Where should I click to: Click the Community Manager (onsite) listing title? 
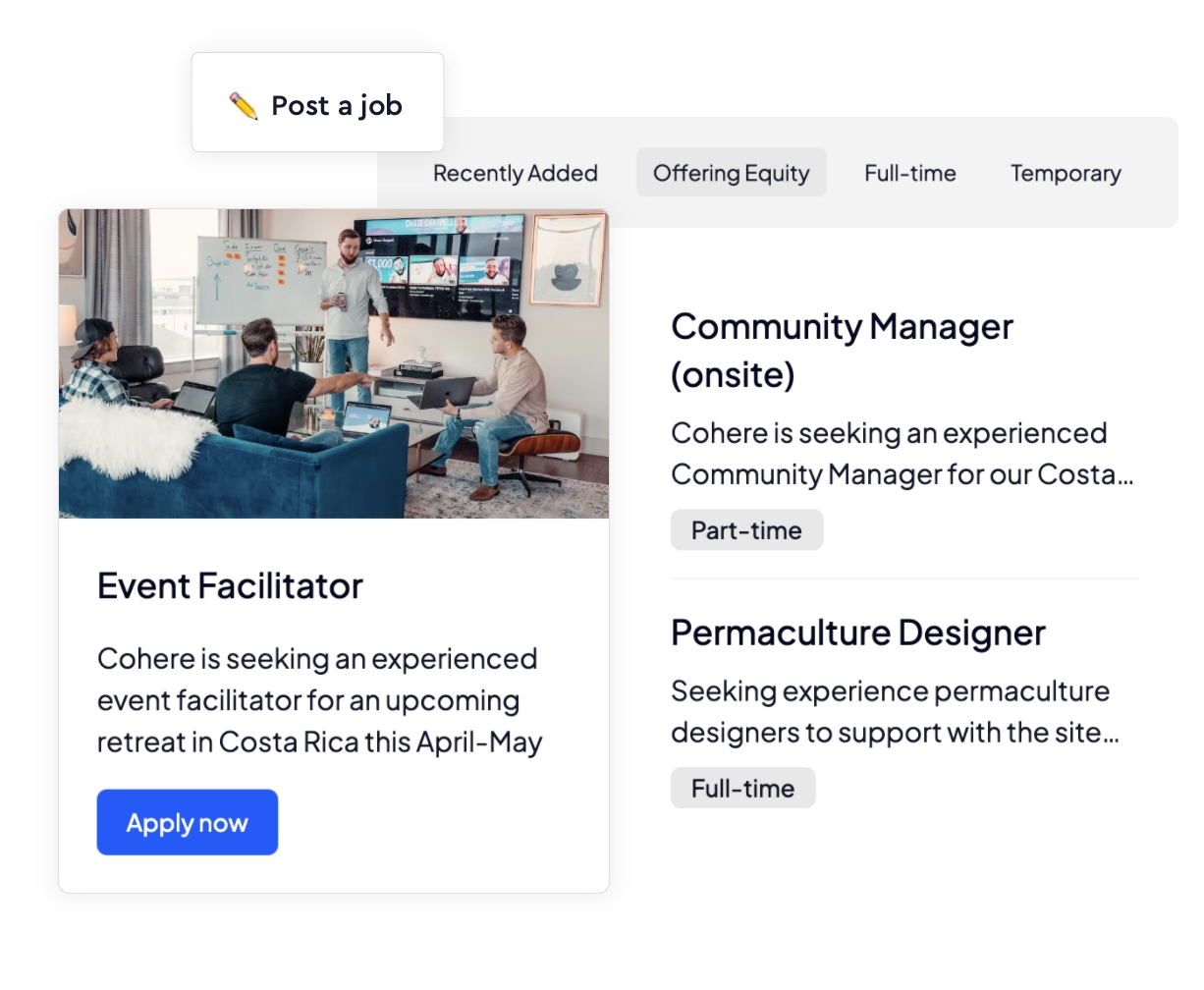(842, 350)
